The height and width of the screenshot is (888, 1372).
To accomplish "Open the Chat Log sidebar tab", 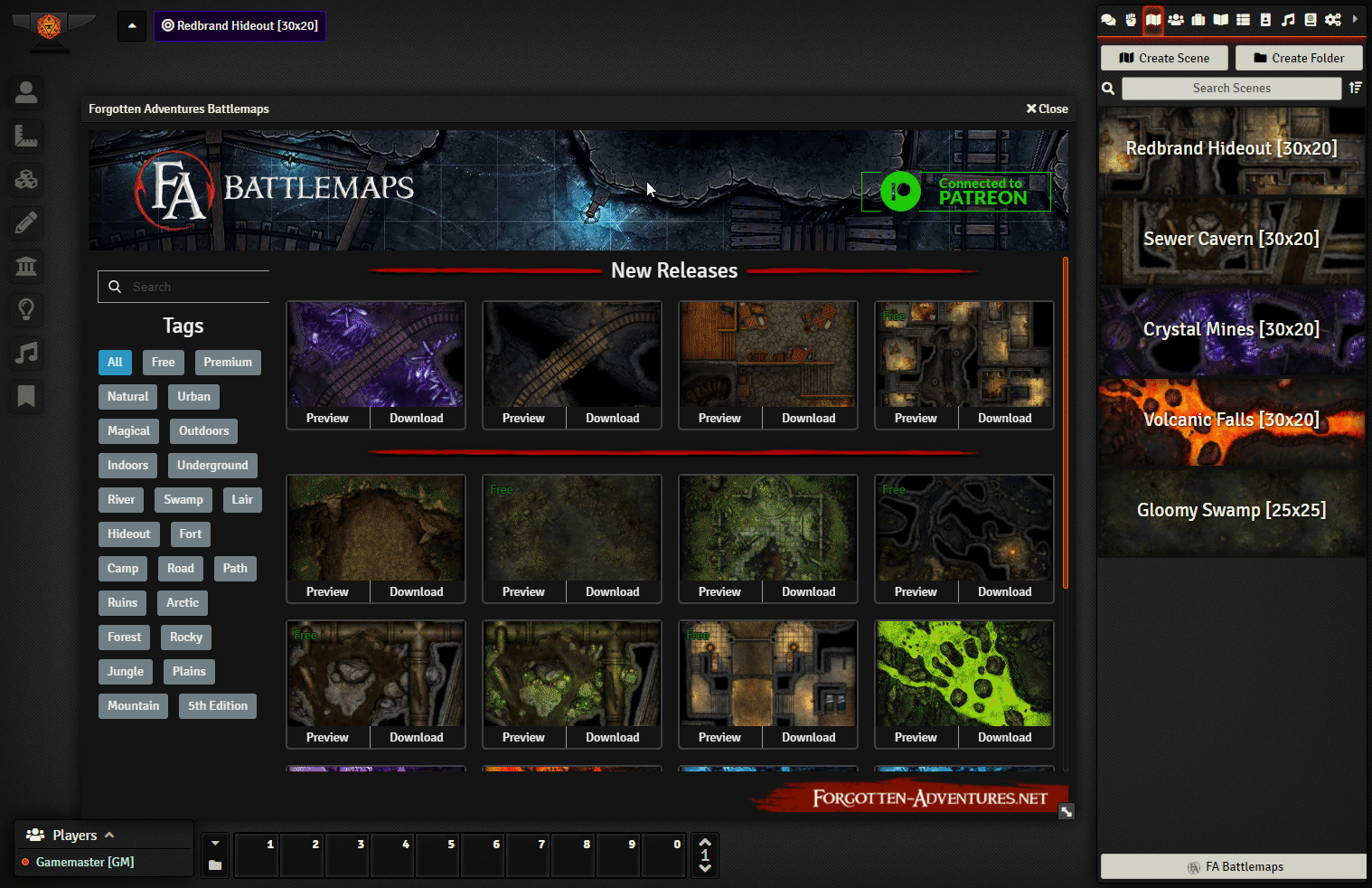I will click(1108, 20).
